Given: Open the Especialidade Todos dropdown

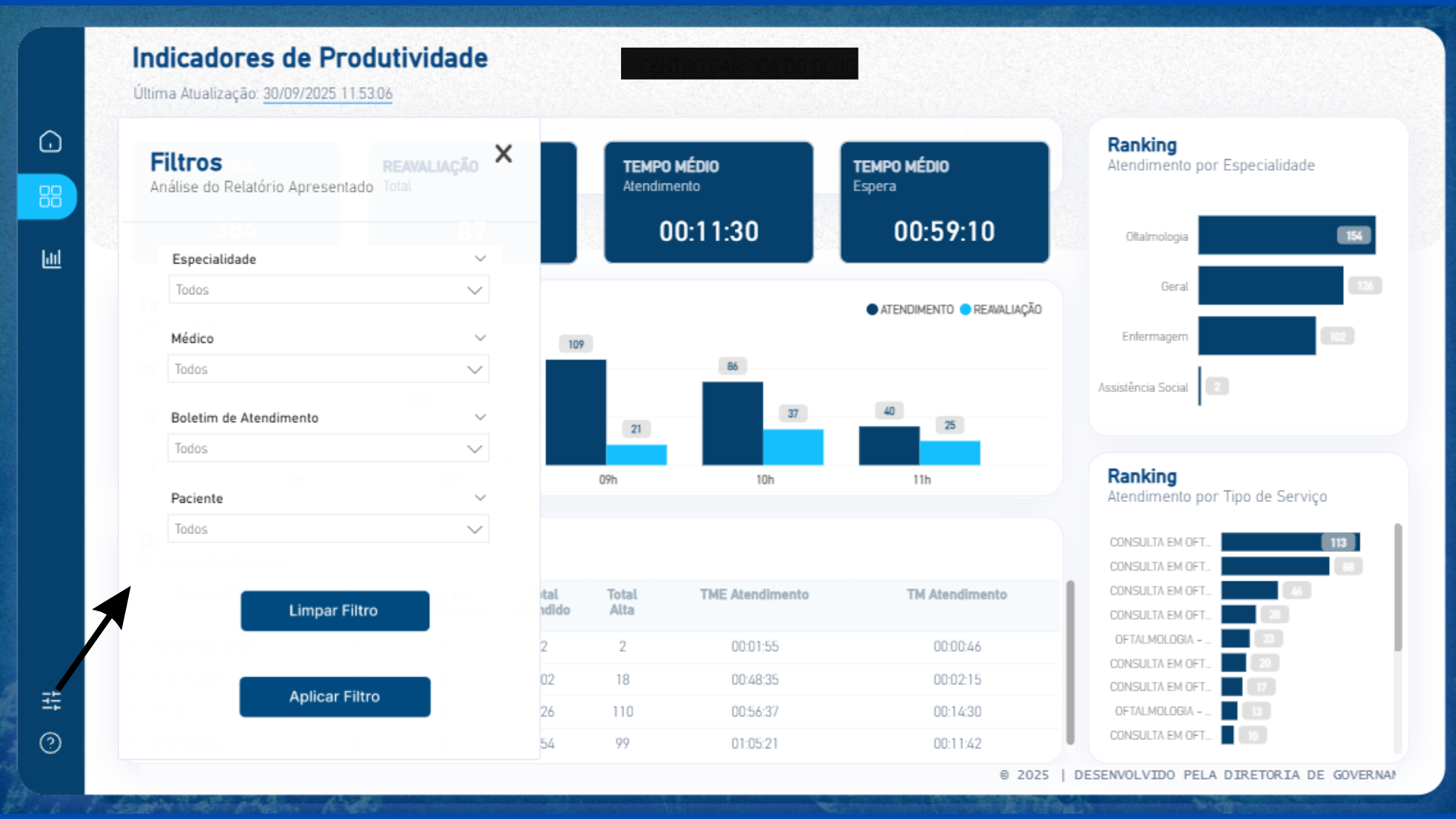Looking at the screenshot, I should click(328, 290).
